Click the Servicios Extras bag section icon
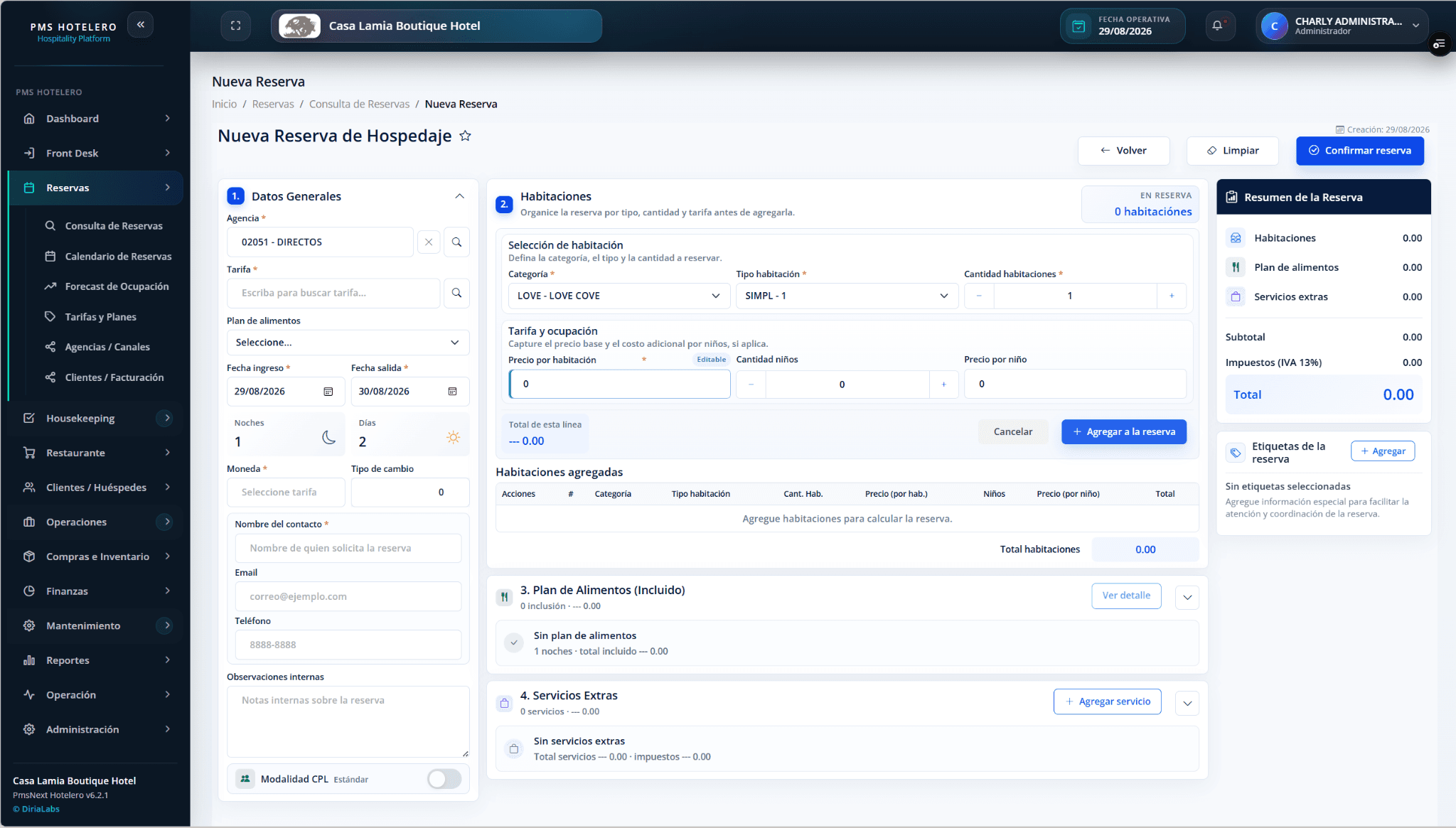1456x828 pixels. pyautogui.click(x=504, y=703)
